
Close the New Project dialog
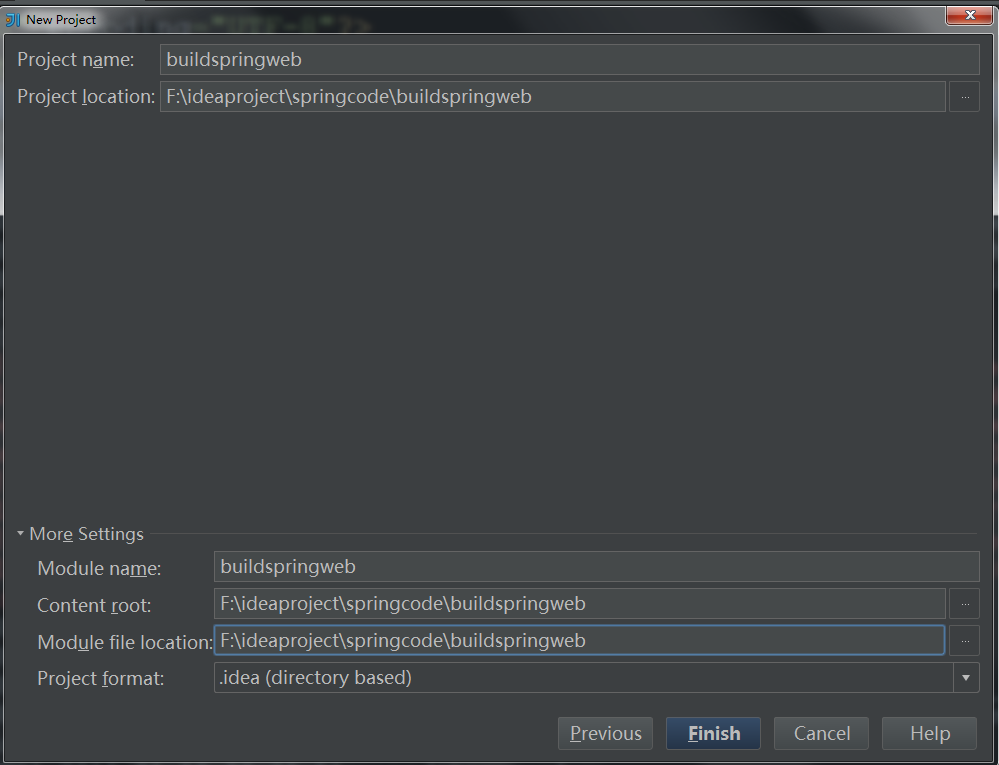click(x=968, y=15)
